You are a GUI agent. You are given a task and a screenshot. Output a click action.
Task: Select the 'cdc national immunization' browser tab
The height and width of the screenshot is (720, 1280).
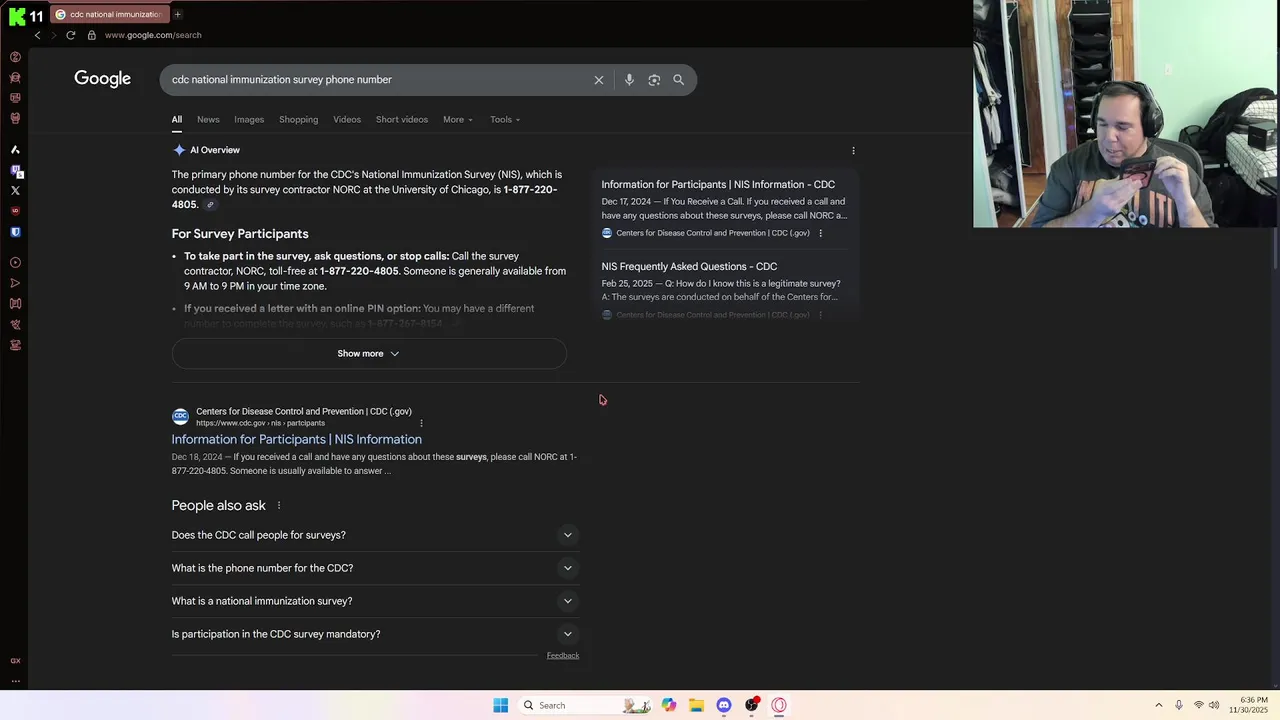pos(108,14)
